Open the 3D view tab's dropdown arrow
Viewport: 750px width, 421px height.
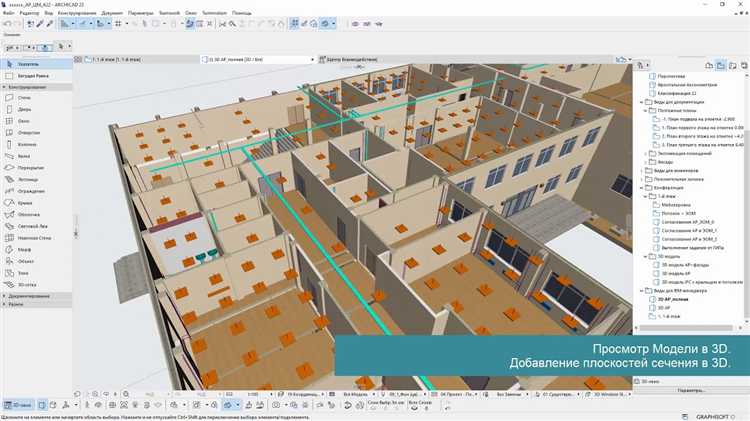click(x=312, y=60)
